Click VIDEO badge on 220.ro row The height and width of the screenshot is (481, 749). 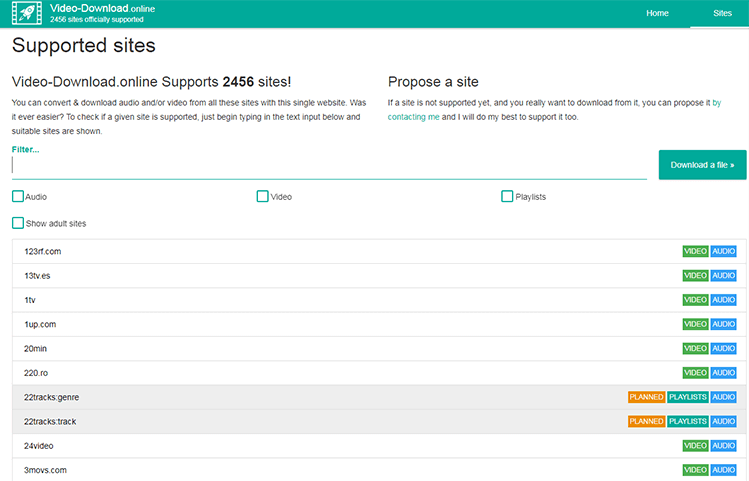695,373
